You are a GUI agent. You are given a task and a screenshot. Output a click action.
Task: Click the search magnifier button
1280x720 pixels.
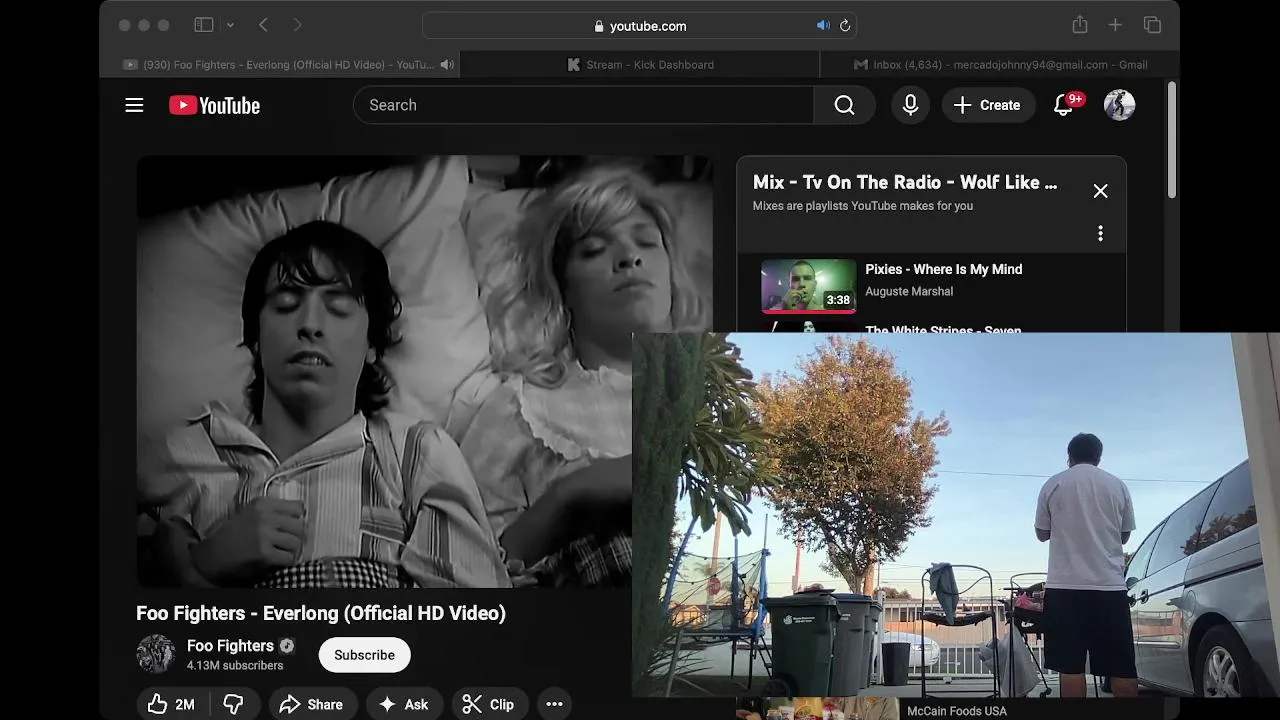844,105
